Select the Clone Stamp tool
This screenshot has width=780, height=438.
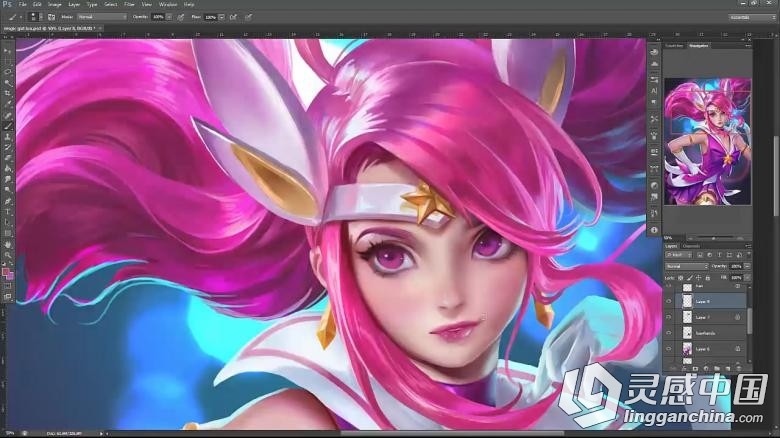point(7,137)
